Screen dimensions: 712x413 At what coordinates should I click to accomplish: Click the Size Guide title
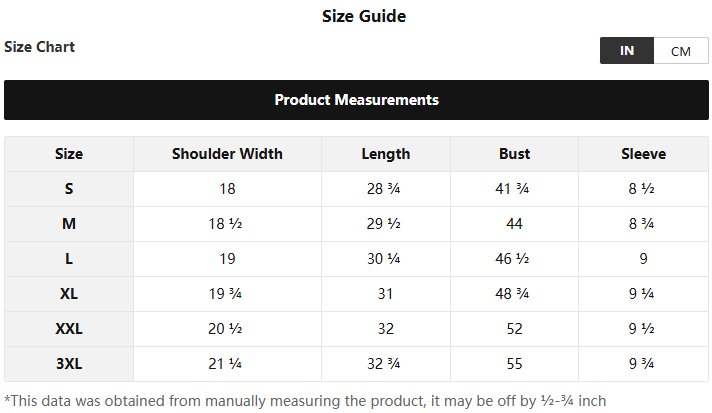coord(364,16)
